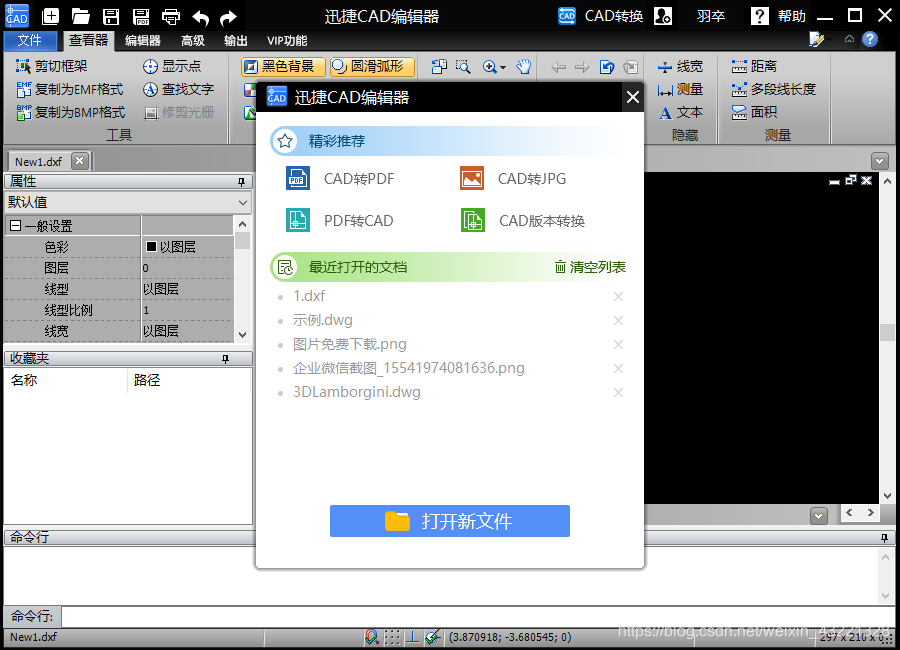Remove 3DLamborgini.dwg from recent list
900x650 pixels.
pyautogui.click(x=618, y=393)
